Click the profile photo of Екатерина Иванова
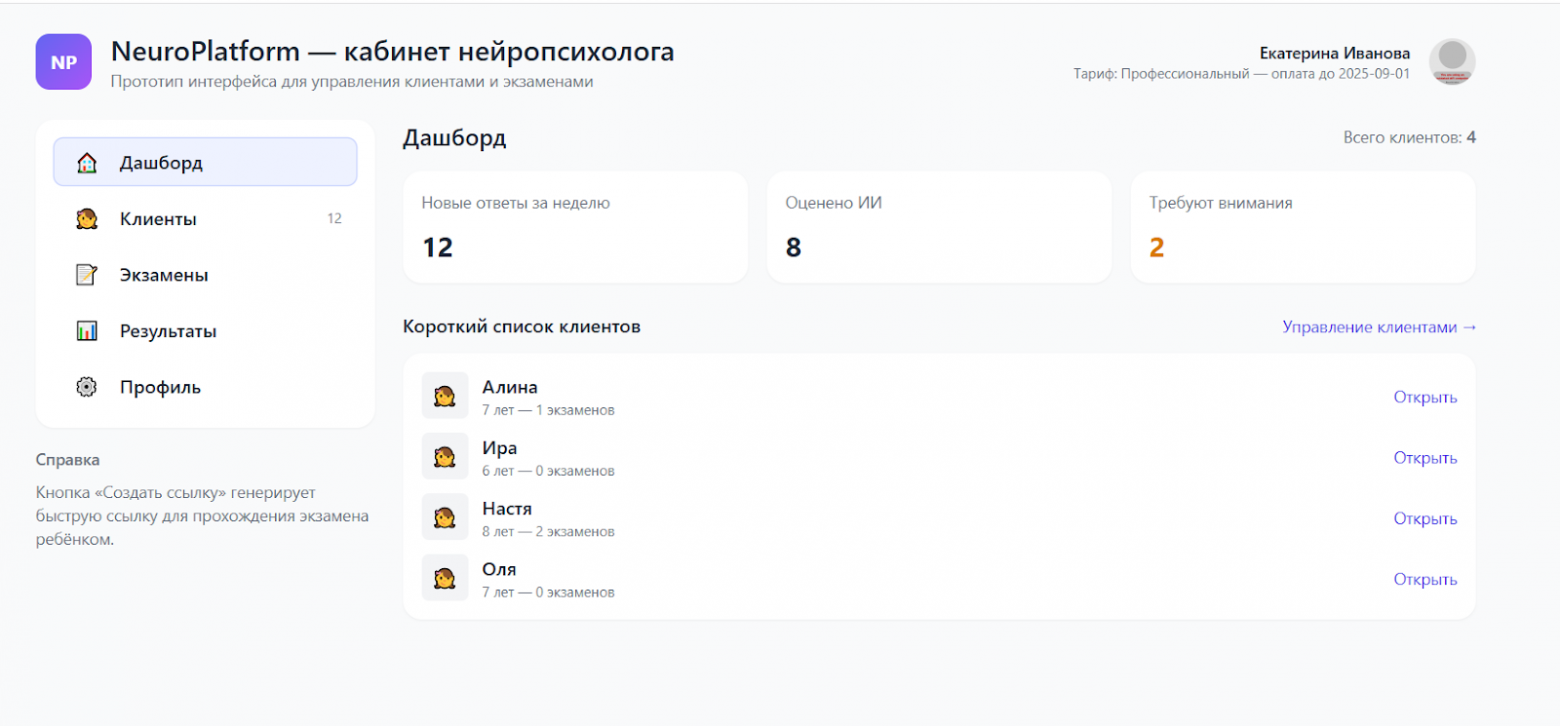Screen dimensions: 1560x726 click(1452, 61)
